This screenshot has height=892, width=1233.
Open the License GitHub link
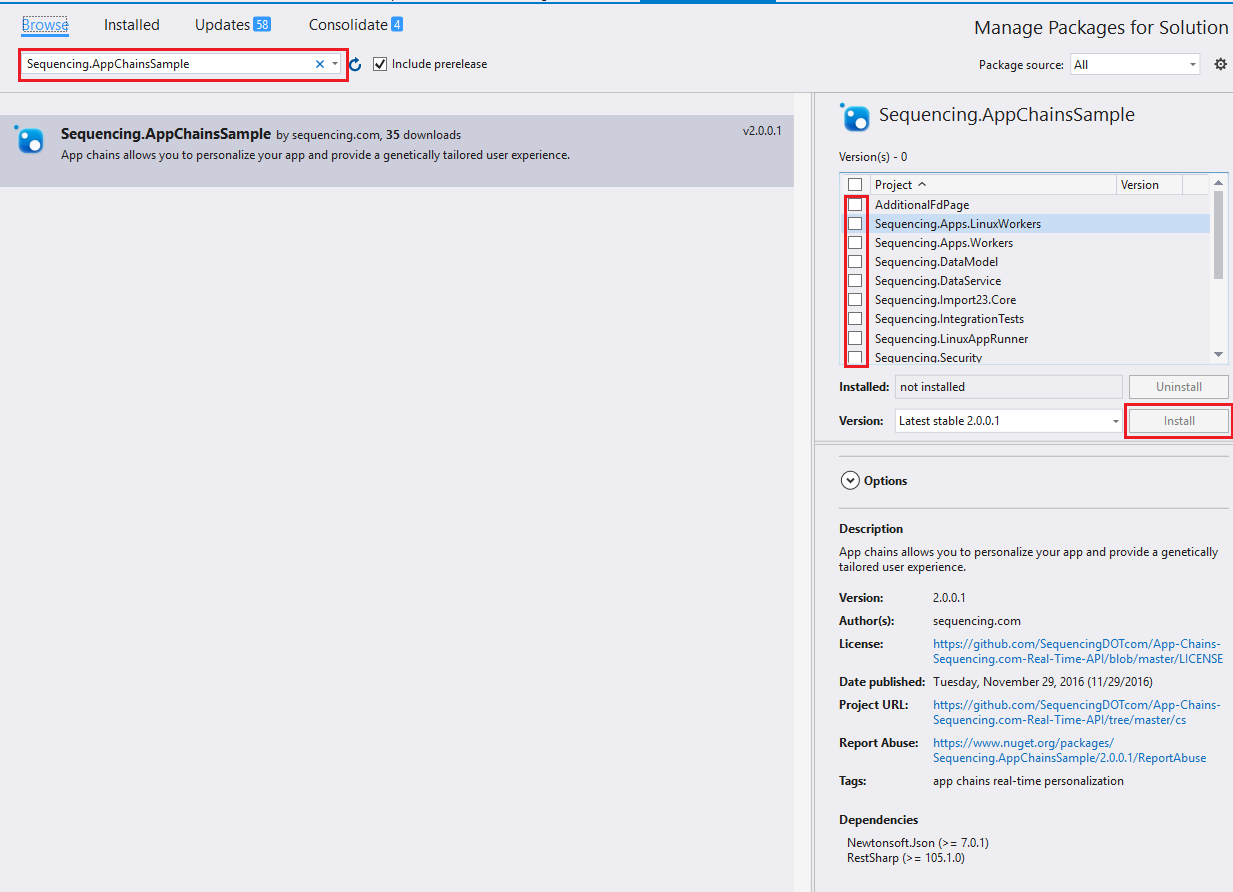click(x=1078, y=652)
